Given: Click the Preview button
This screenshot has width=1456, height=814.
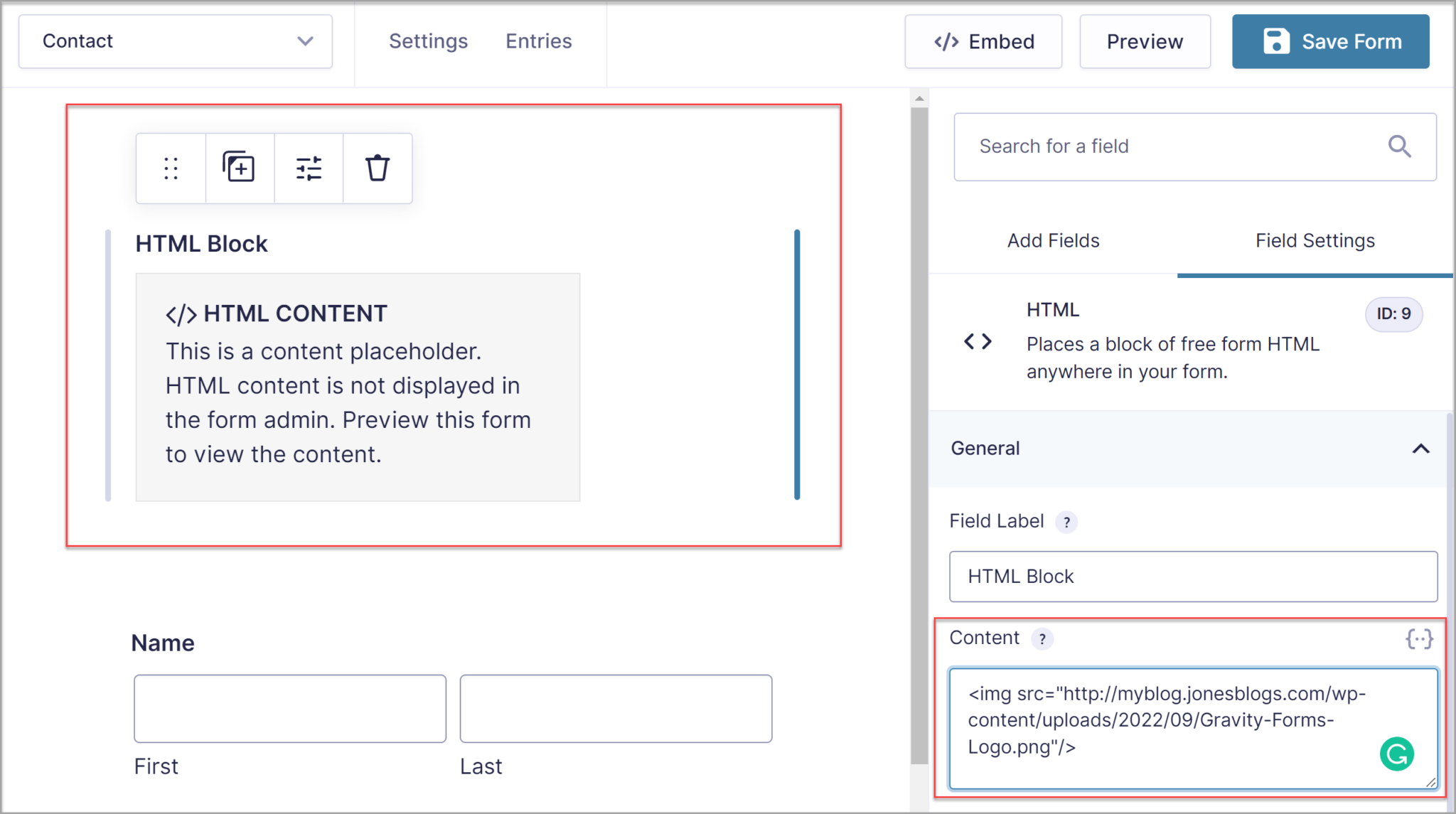Looking at the screenshot, I should tap(1145, 41).
